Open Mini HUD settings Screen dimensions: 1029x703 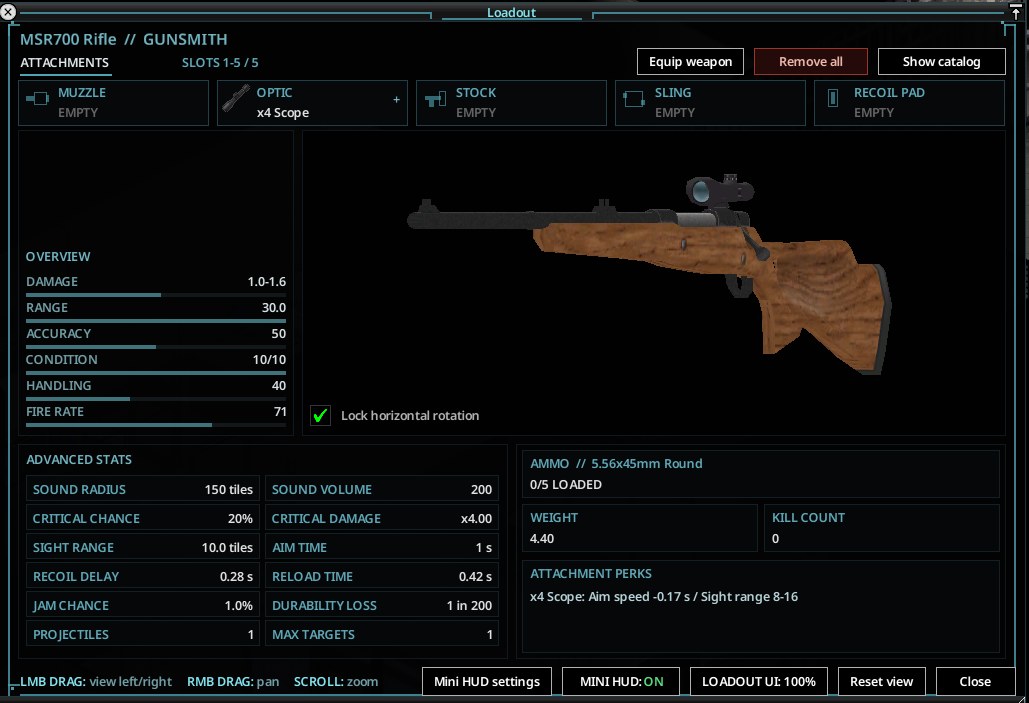pos(487,681)
